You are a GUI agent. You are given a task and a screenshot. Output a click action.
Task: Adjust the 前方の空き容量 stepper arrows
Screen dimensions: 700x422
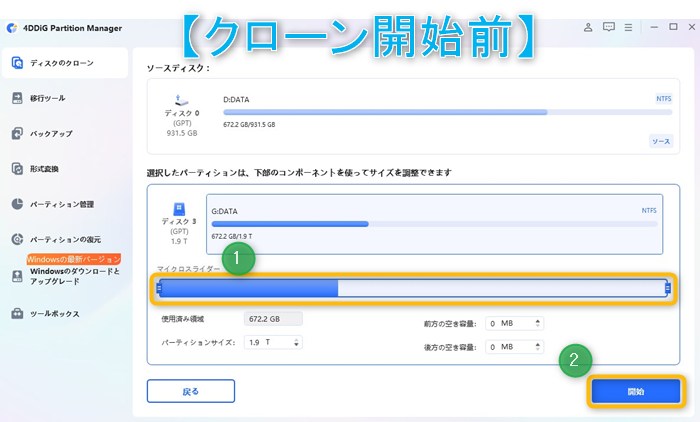539,323
